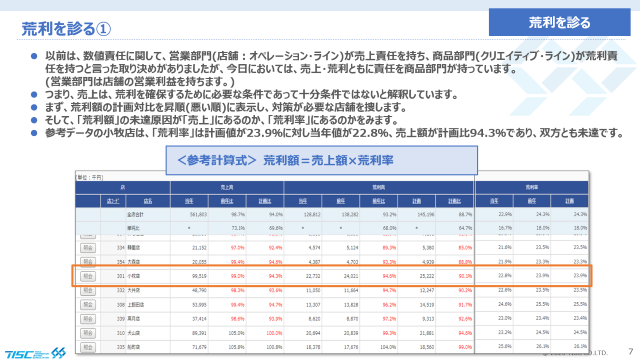Select planned gross profit 25,222

click(427, 276)
